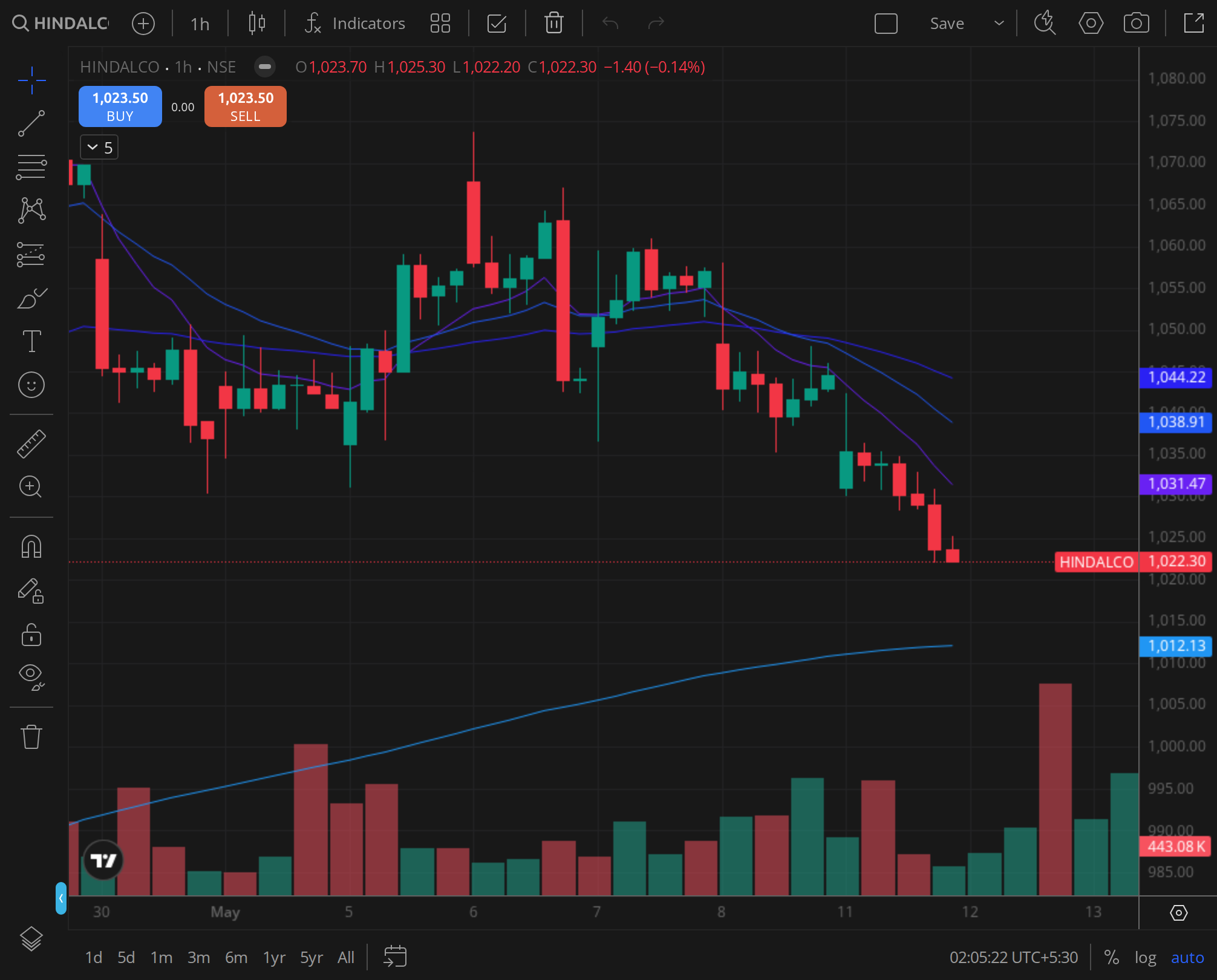Set range to 1m
The height and width of the screenshot is (980, 1217).
tap(161, 957)
